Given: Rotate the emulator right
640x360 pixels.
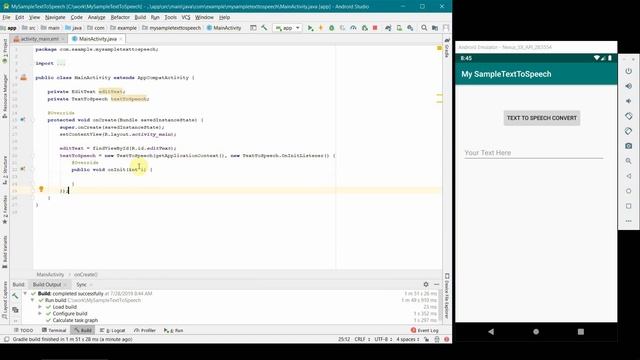Looking at the screenshot, I should [x=629, y=131].
